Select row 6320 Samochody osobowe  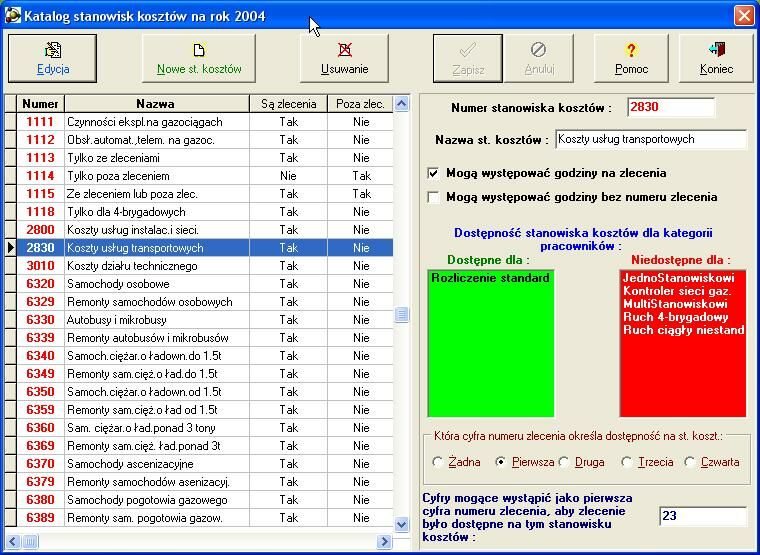point(205,284)
